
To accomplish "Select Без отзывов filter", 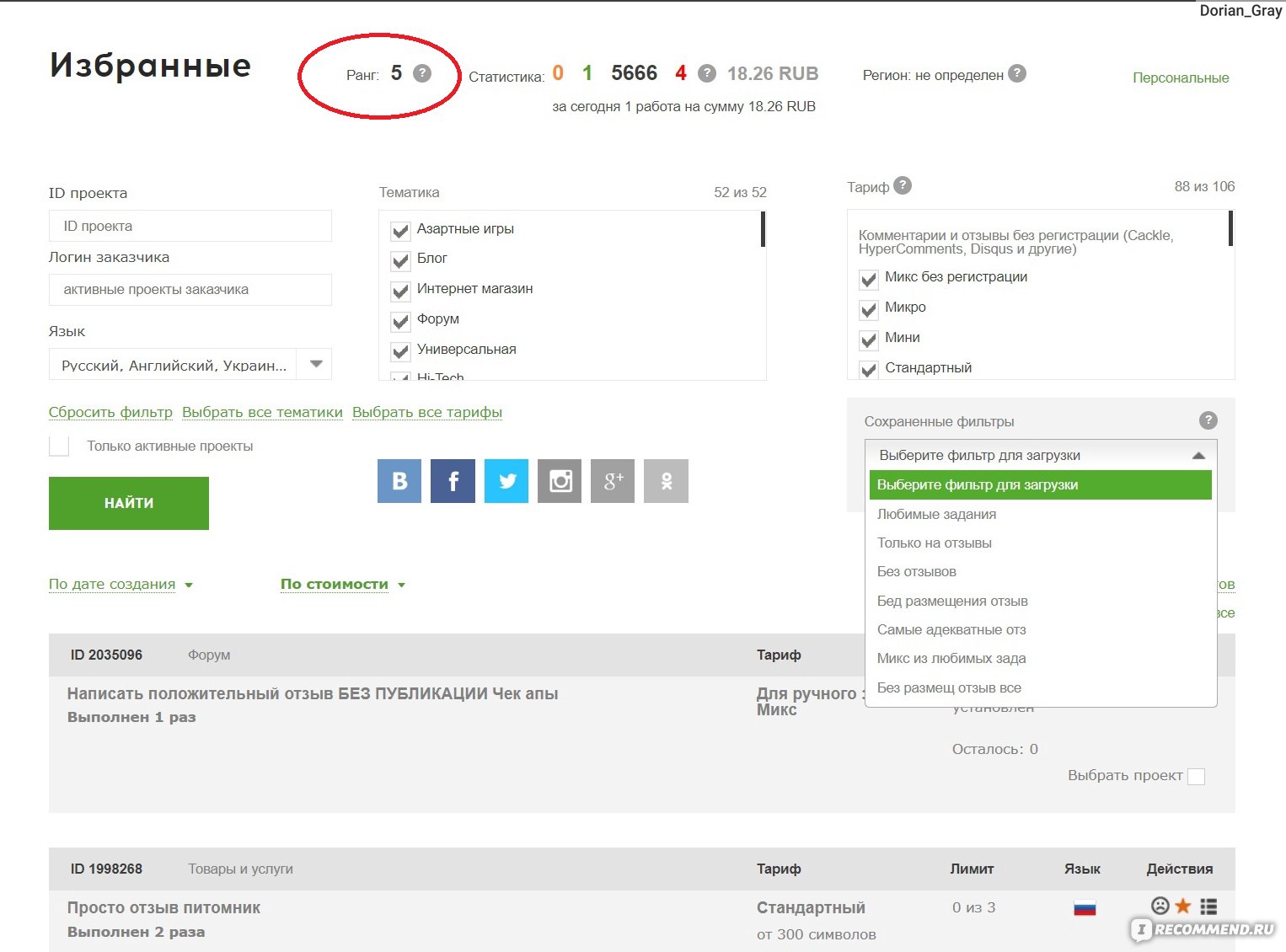I will click(x=1041, y=571).
